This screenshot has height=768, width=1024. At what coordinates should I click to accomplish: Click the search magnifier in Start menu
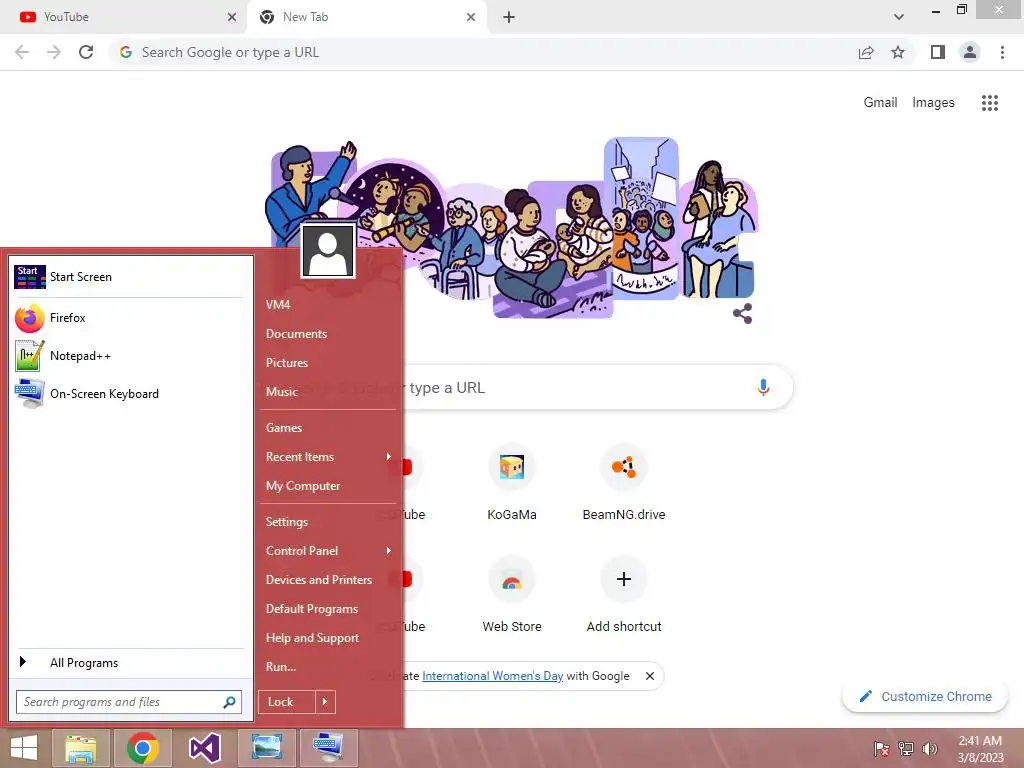click(229, 702)
